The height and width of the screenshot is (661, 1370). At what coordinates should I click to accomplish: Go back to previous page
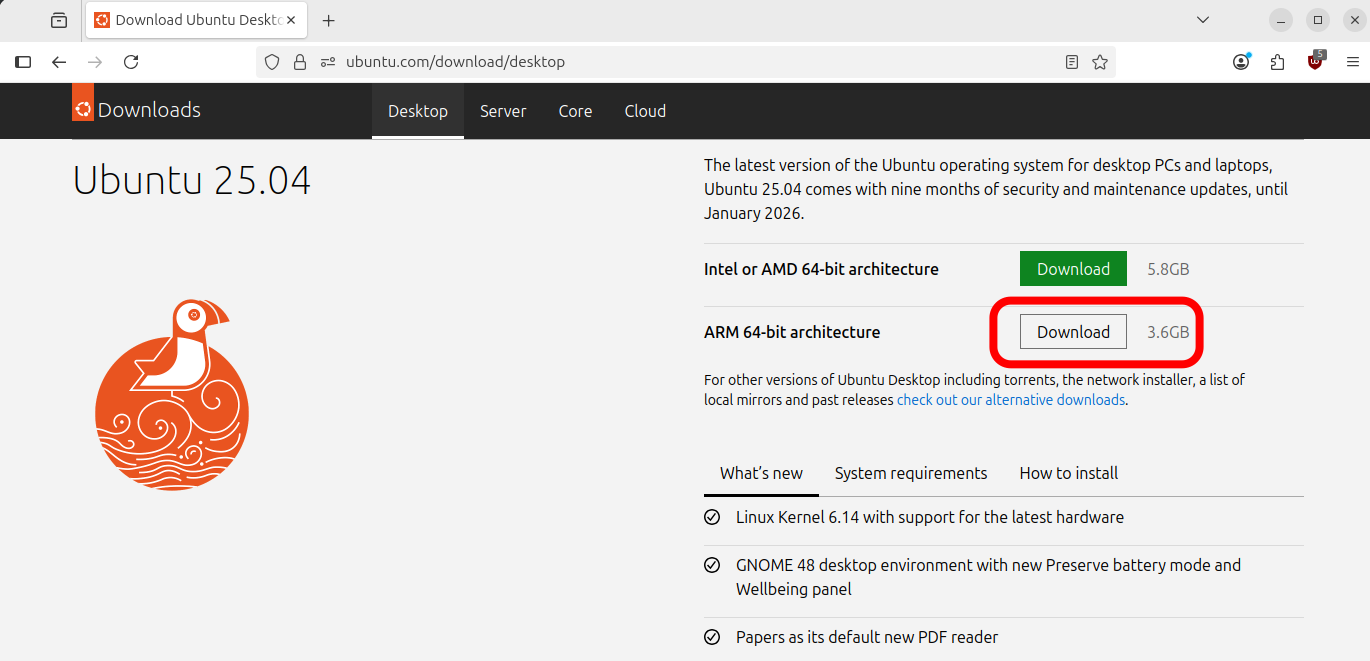click(59, 62)
